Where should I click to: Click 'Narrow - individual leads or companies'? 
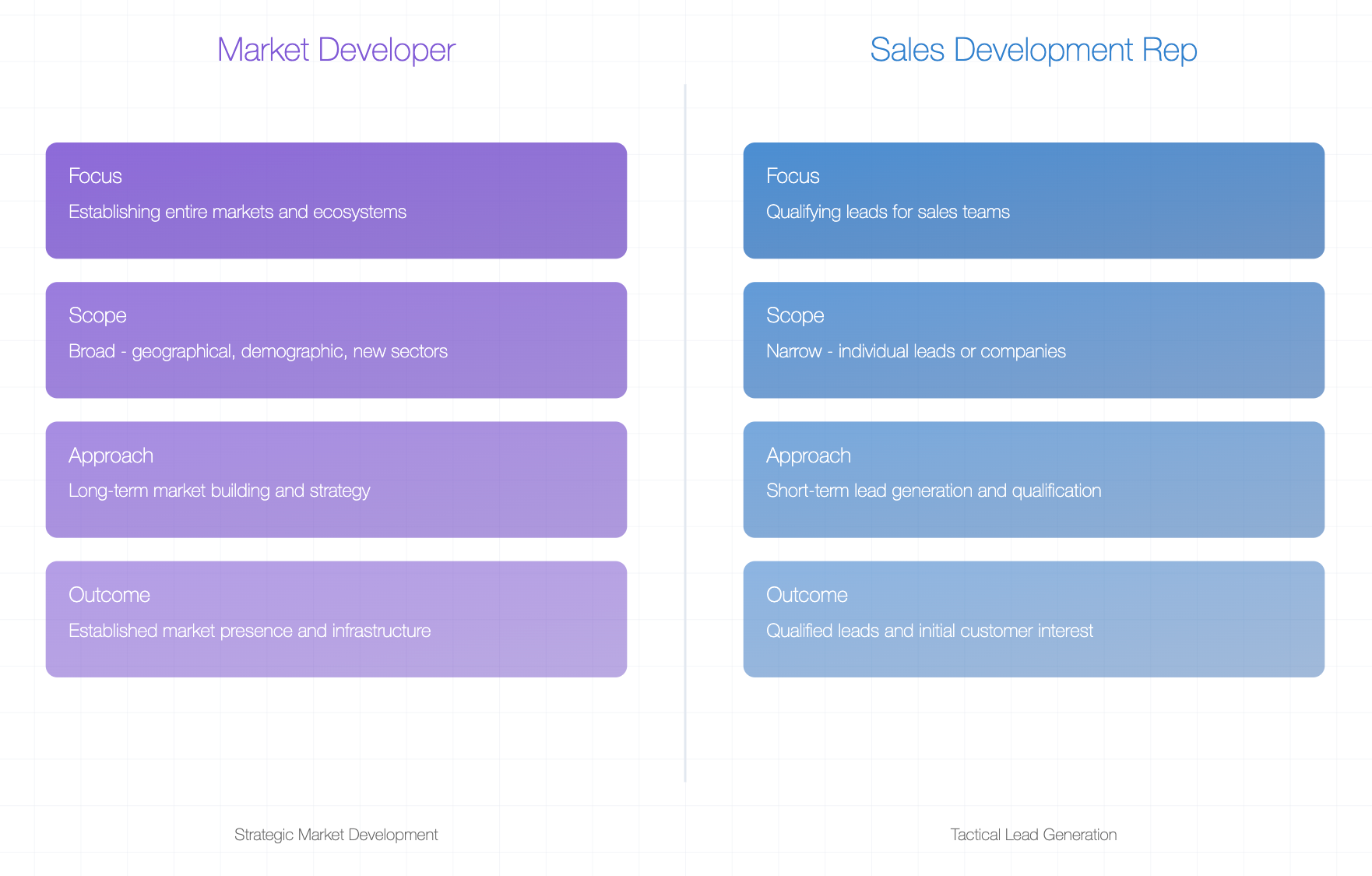coord(916,352)
